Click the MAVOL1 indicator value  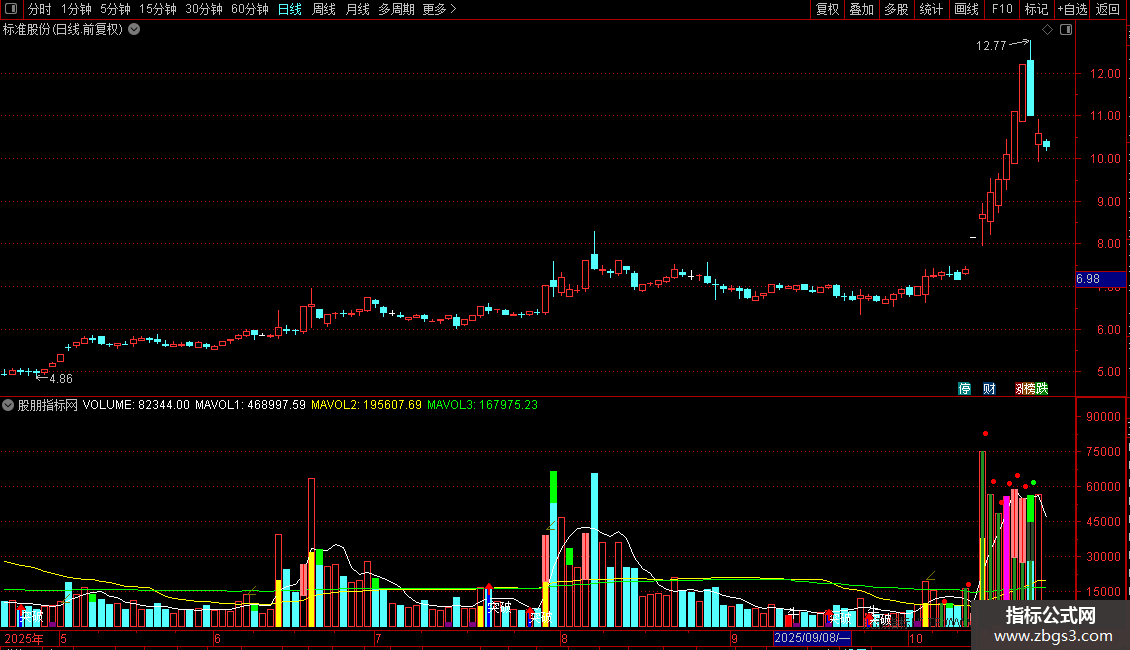click(x=250, y=405)
